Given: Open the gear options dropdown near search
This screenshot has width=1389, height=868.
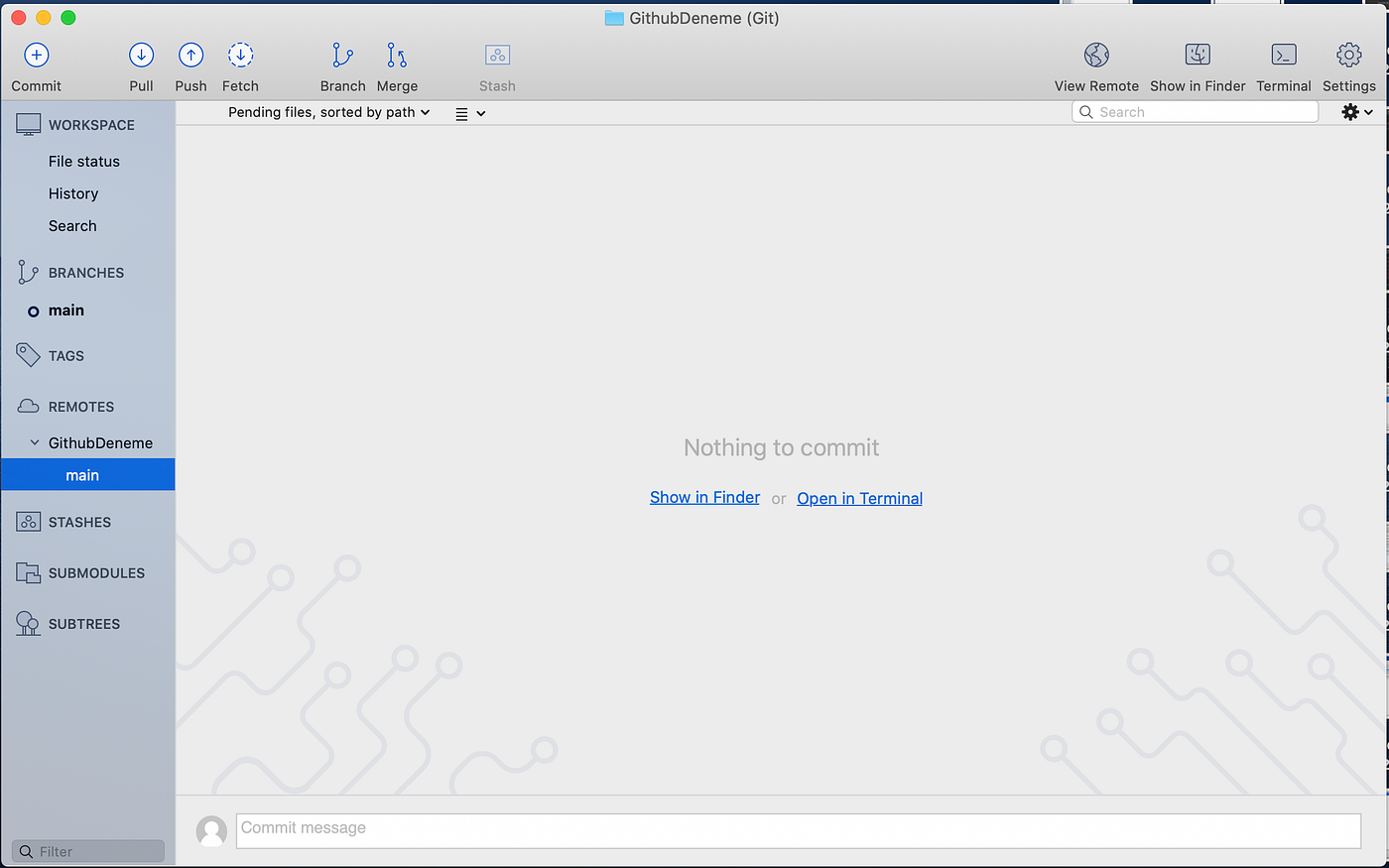Looking at the screenshot, I should (x=1354, y=112).
